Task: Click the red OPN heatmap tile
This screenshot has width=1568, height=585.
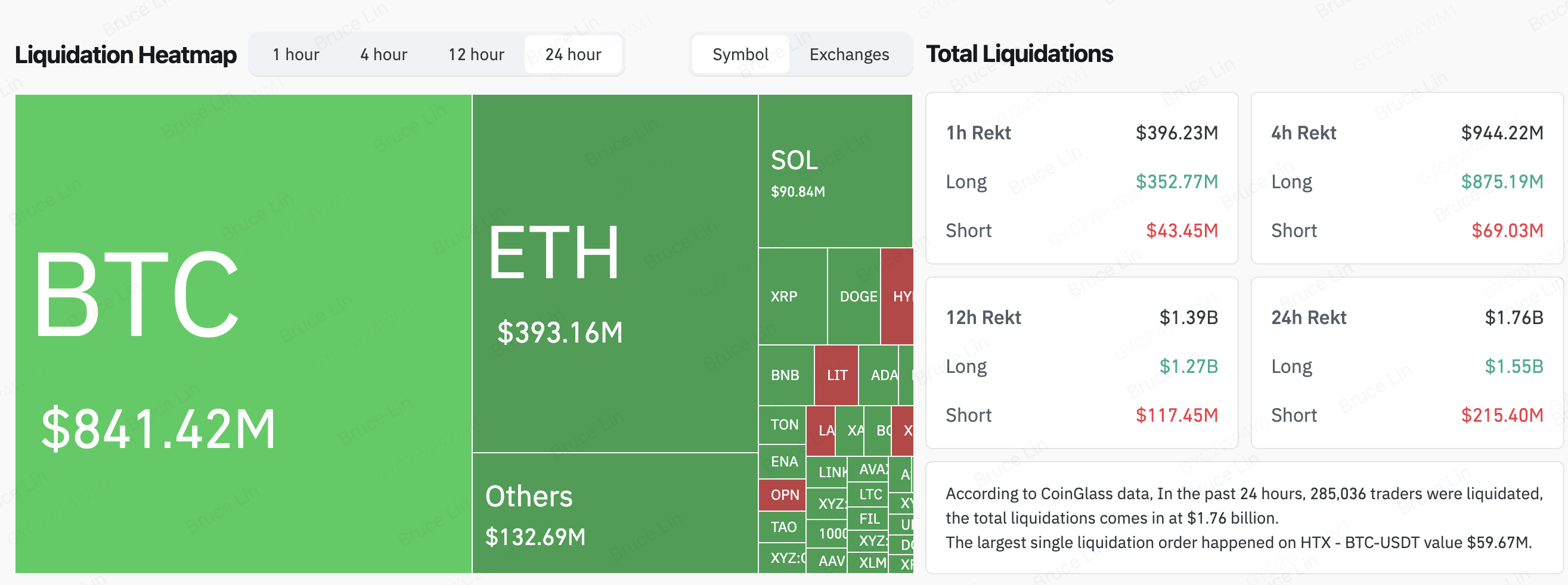Action: [782, 495]
